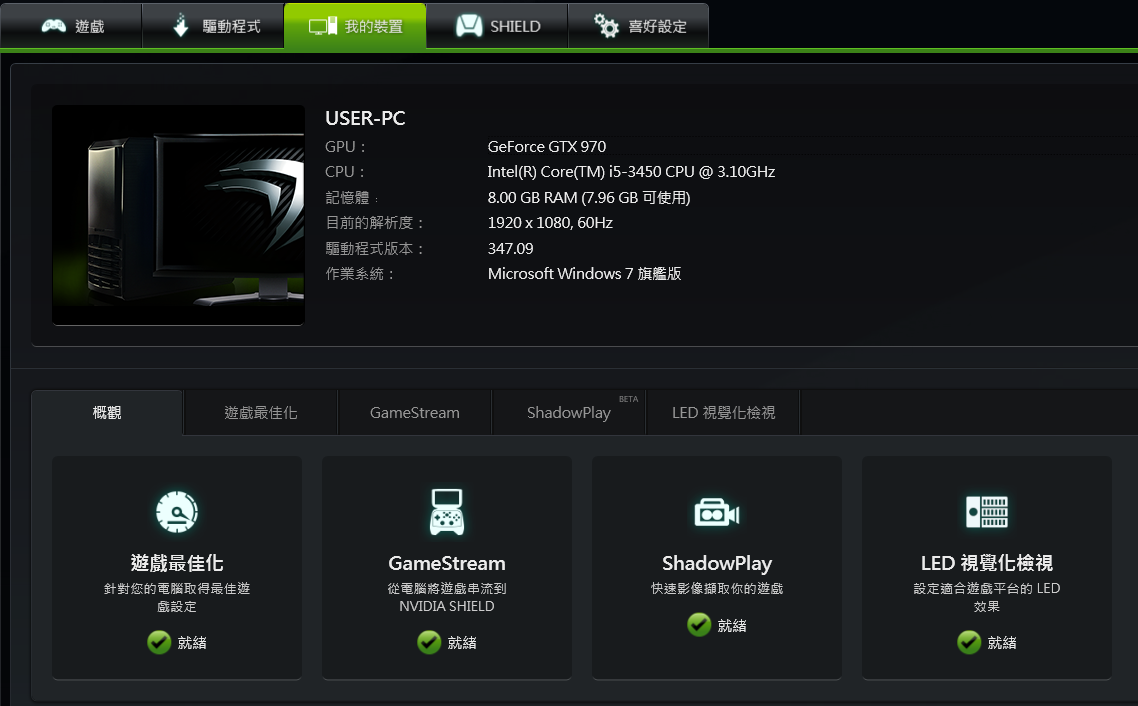Click 就緒 status text on 遊戲最佳化 card
1138x706 pixels.
[192, 643]
